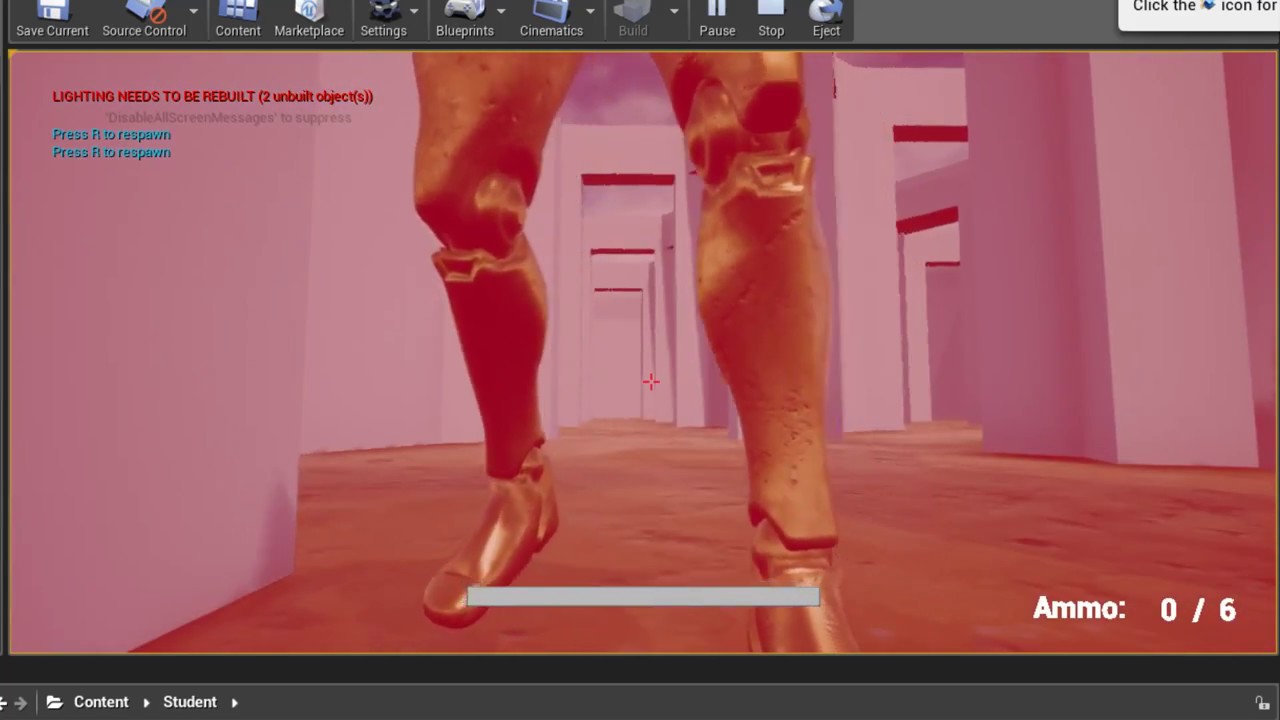This screenshot has width=1280, height=720.
Task: Expand the Settings dropdown arrow
Action: pos(414,11)
